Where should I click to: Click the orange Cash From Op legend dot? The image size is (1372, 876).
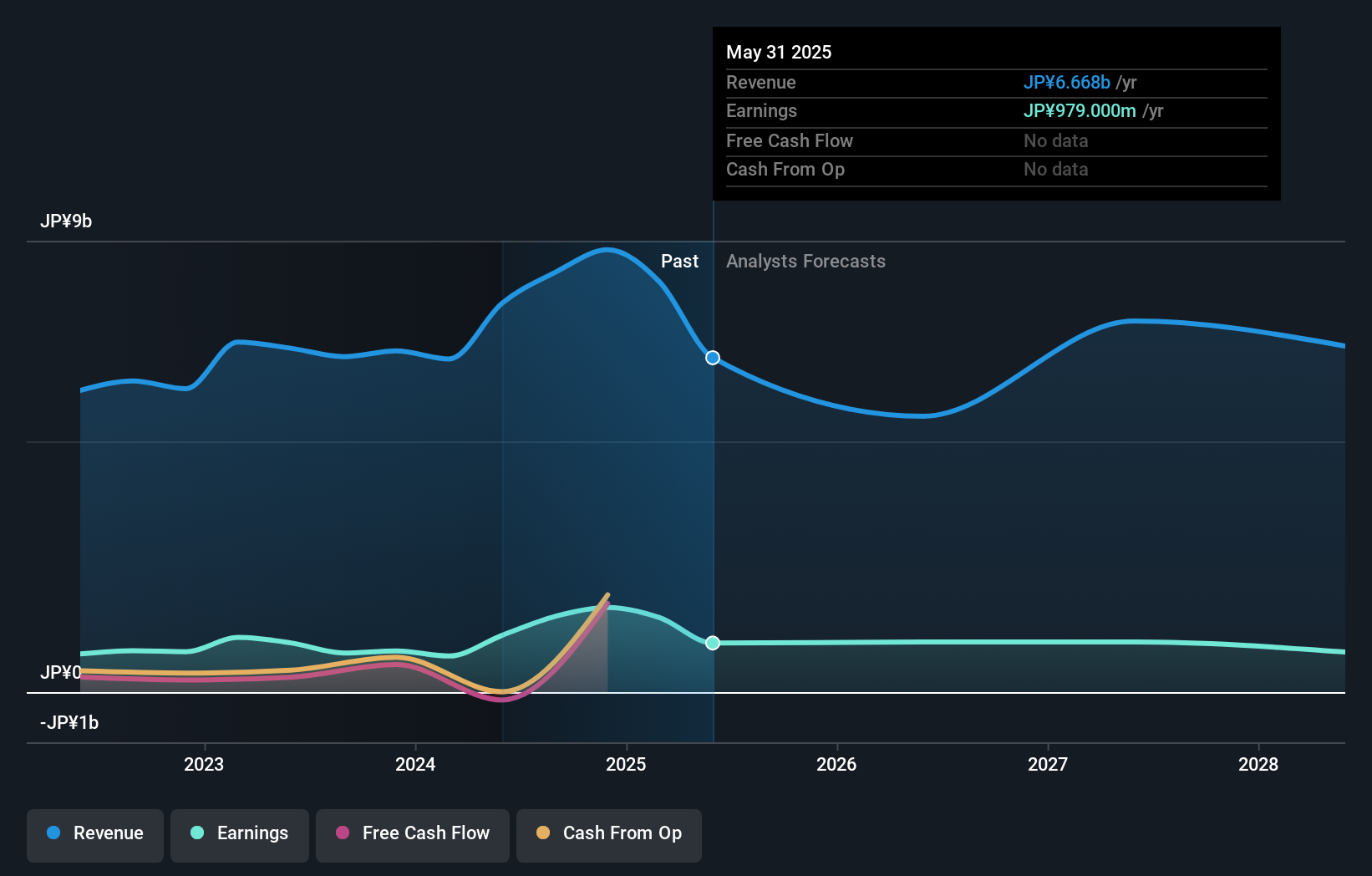click(543, 833)
